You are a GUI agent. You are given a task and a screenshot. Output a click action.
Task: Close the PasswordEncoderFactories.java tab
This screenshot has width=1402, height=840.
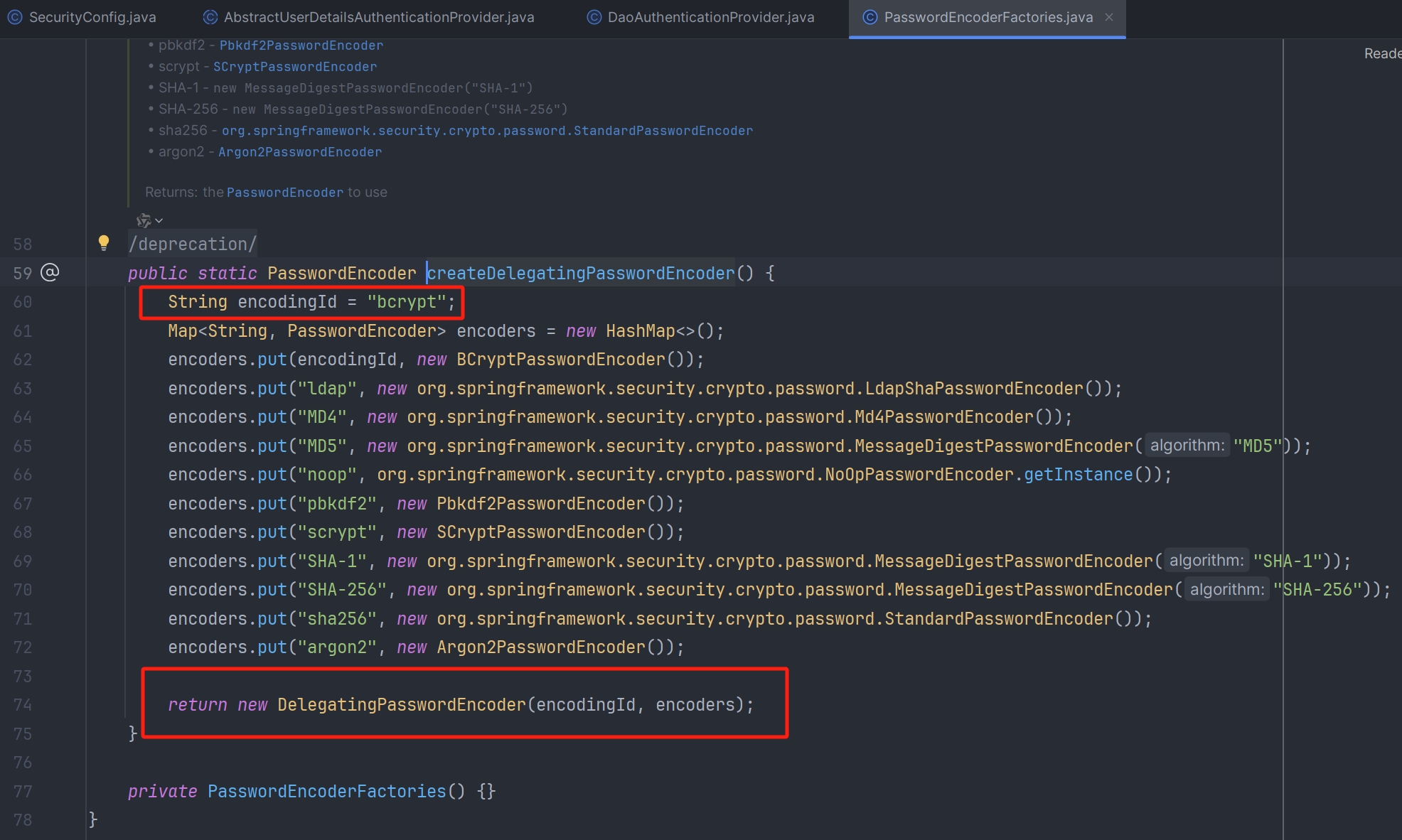[1109, 17]
